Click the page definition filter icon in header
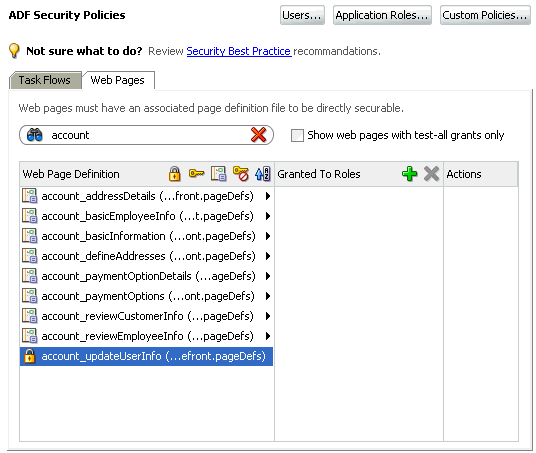 click(218, 174)
